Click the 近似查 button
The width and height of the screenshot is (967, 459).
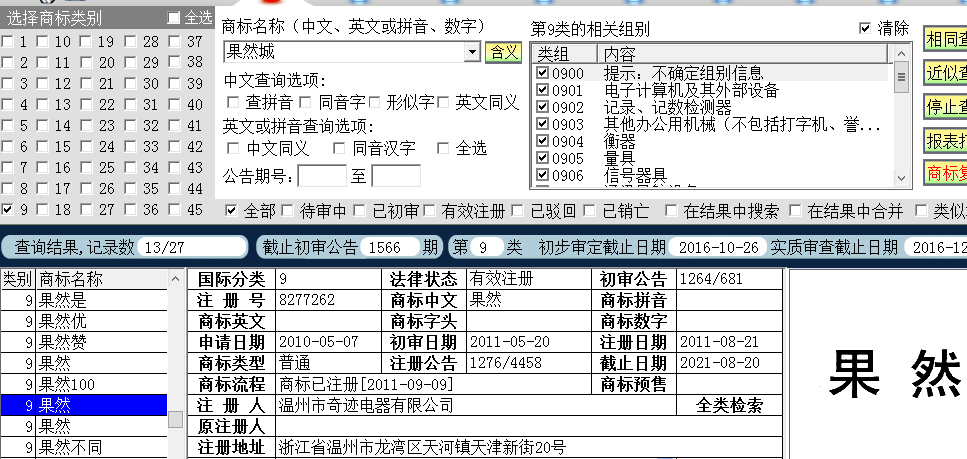tap(945, 73)
